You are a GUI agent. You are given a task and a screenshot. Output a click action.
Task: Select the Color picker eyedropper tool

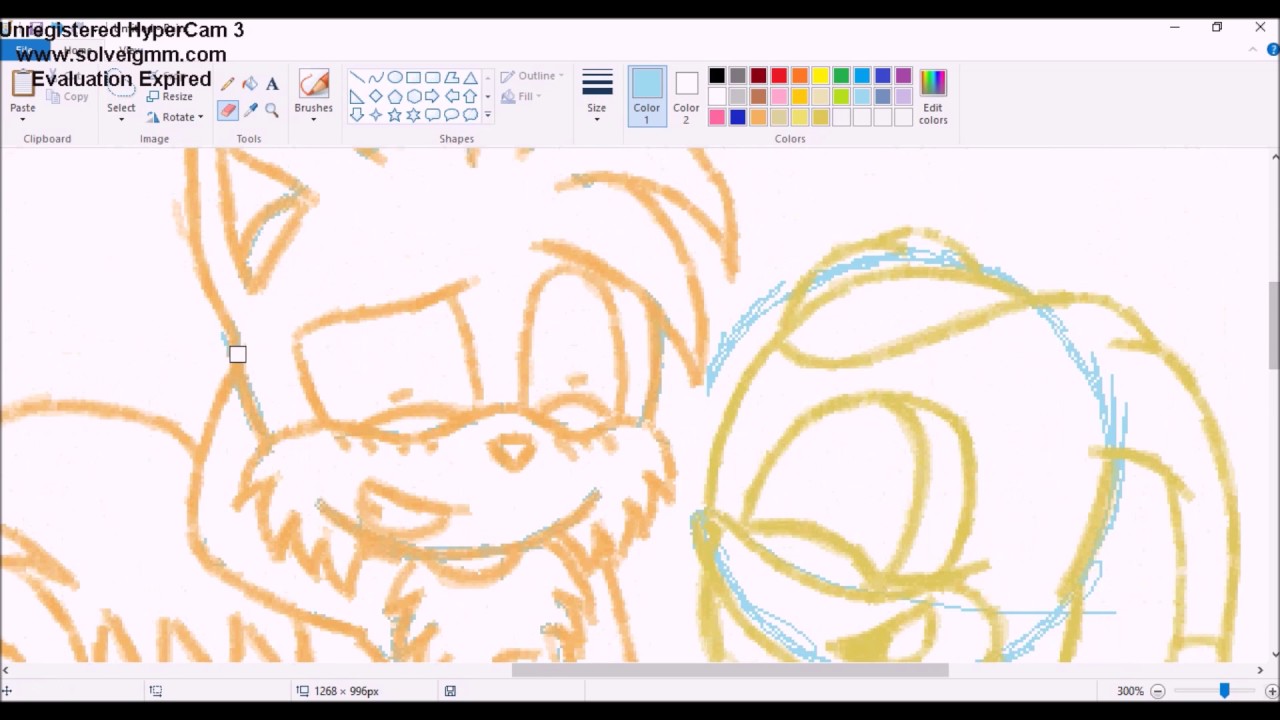250,110
